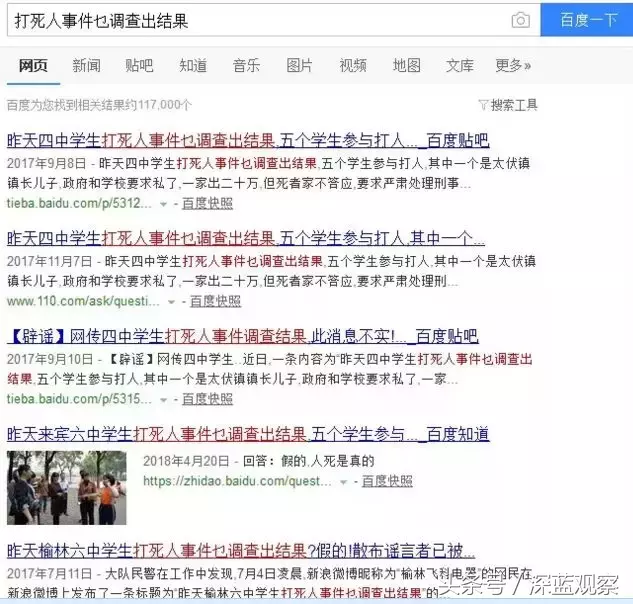
Task: Expand dropdown arrow after tieba.baidu.com/p/5312
Action: click(163, 204)
